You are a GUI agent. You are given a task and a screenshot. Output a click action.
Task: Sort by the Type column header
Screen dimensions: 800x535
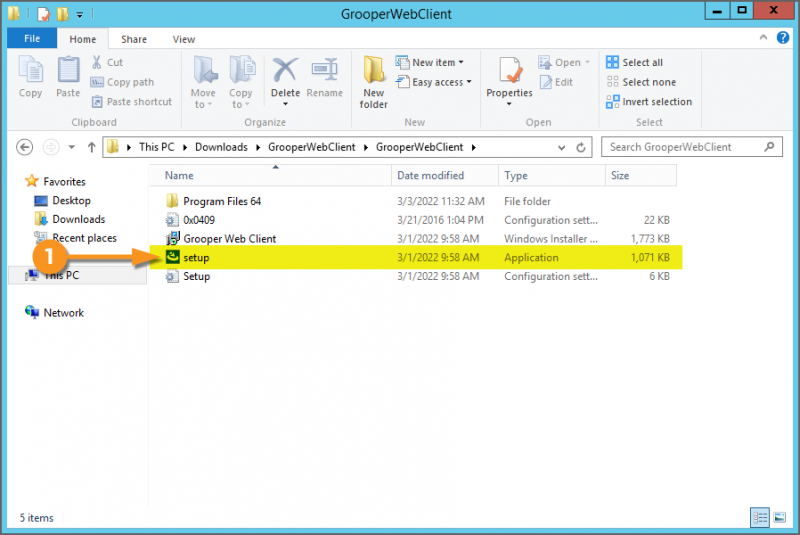(552, 175)
